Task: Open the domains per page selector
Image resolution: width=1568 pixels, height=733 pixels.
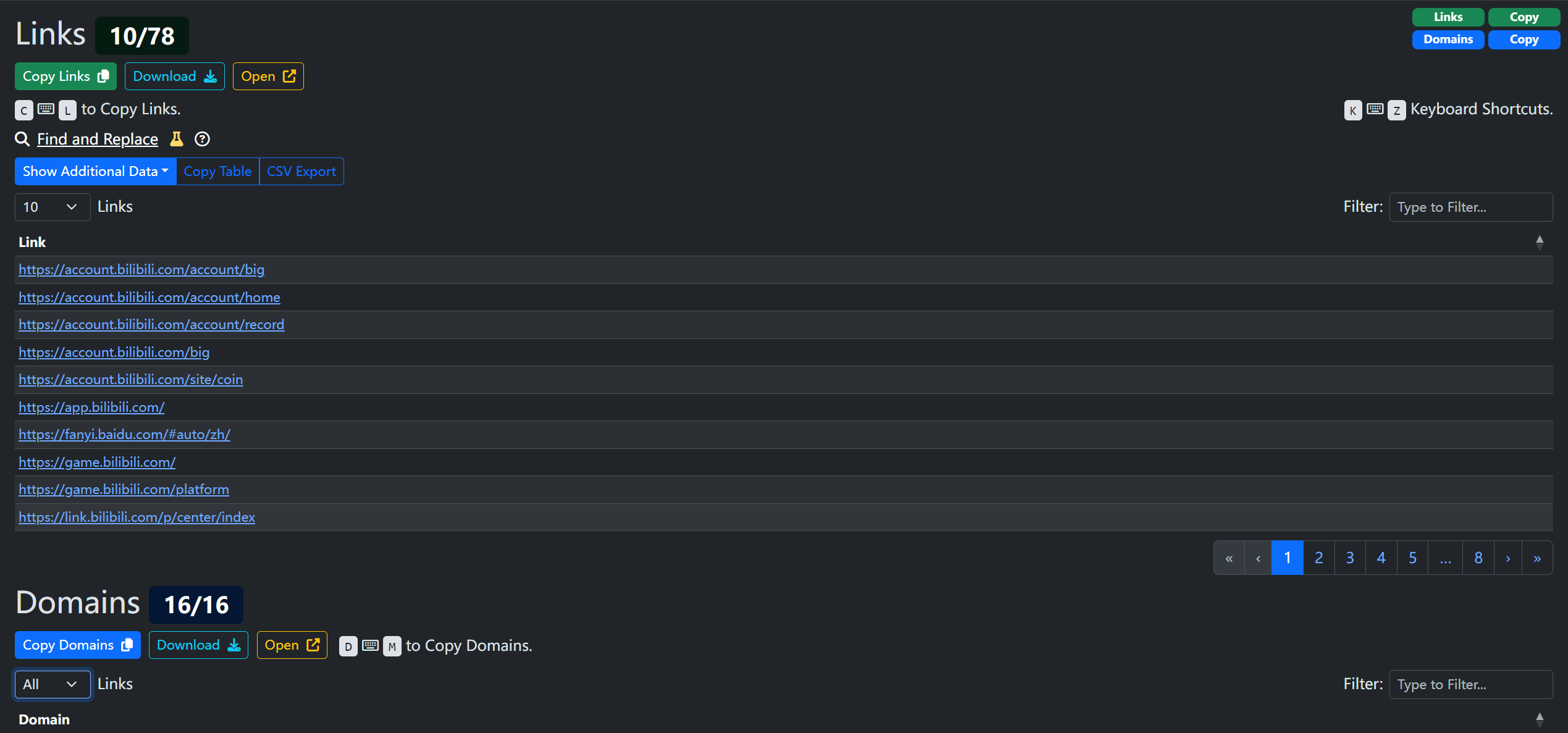Action: click(x=52, y=684)
